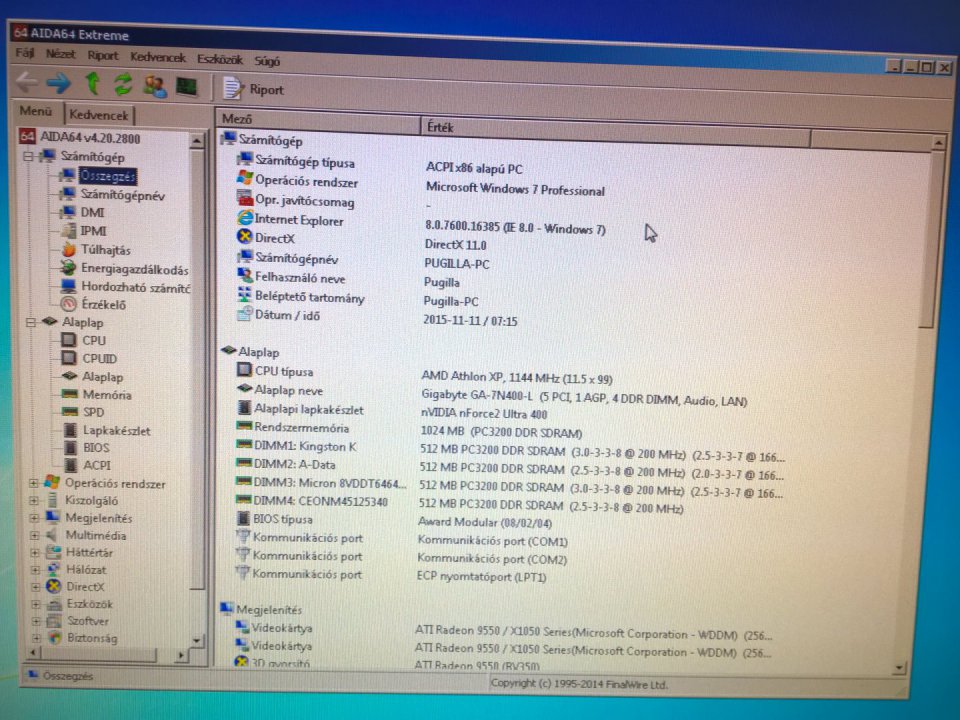
Task: Expand the DirectX tree node
Action: click(36, 586)
